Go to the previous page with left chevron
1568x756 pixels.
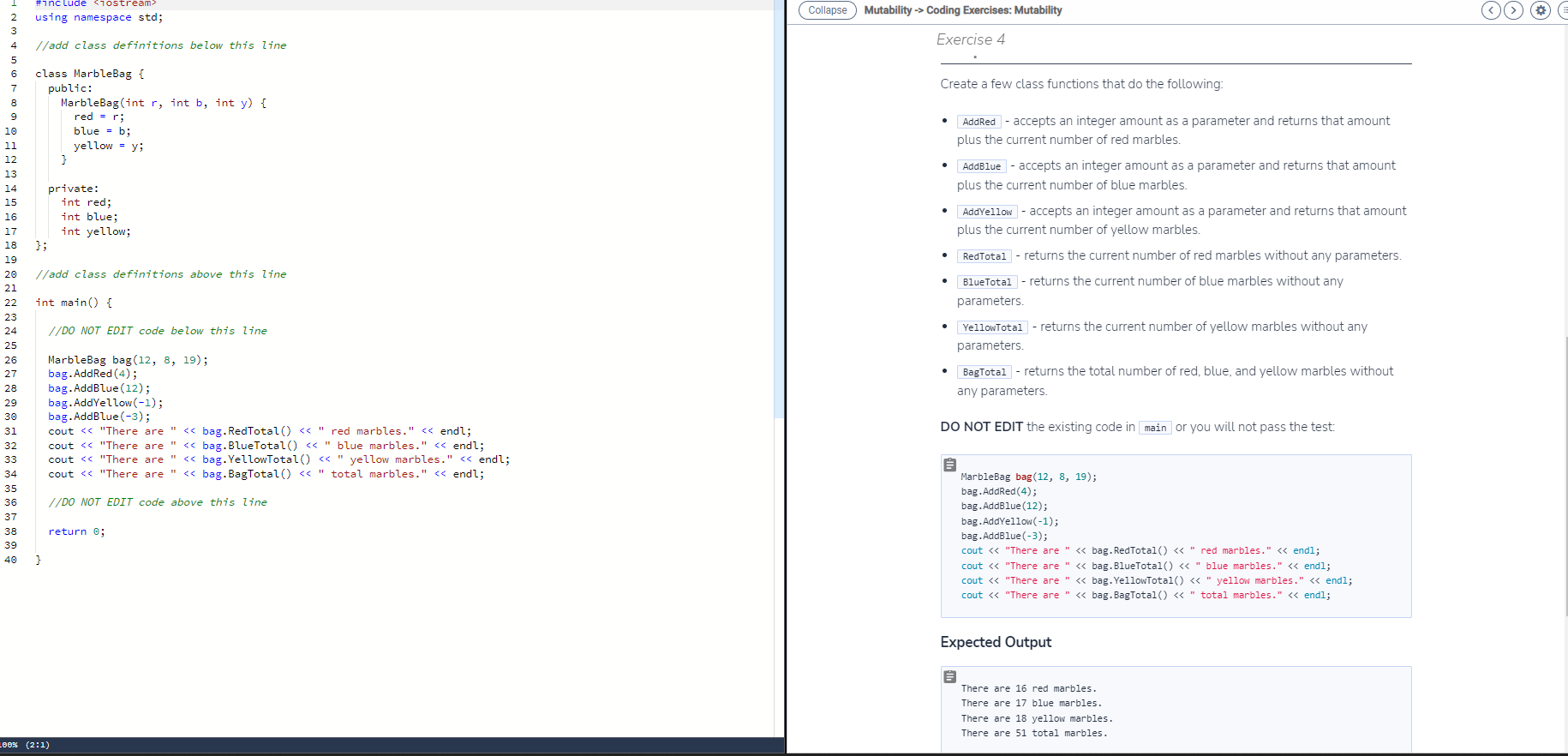pyautogui.click(x=1491, y=10)
